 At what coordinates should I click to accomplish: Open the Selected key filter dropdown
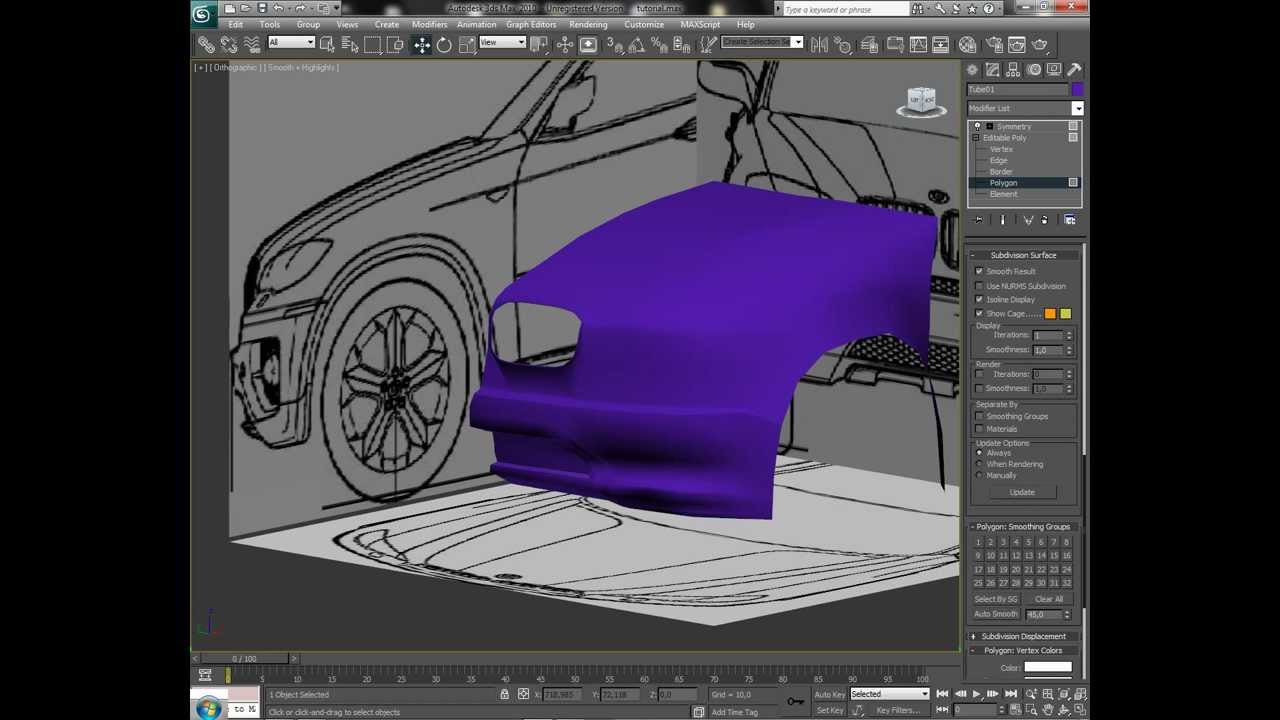tap(889, 694)
